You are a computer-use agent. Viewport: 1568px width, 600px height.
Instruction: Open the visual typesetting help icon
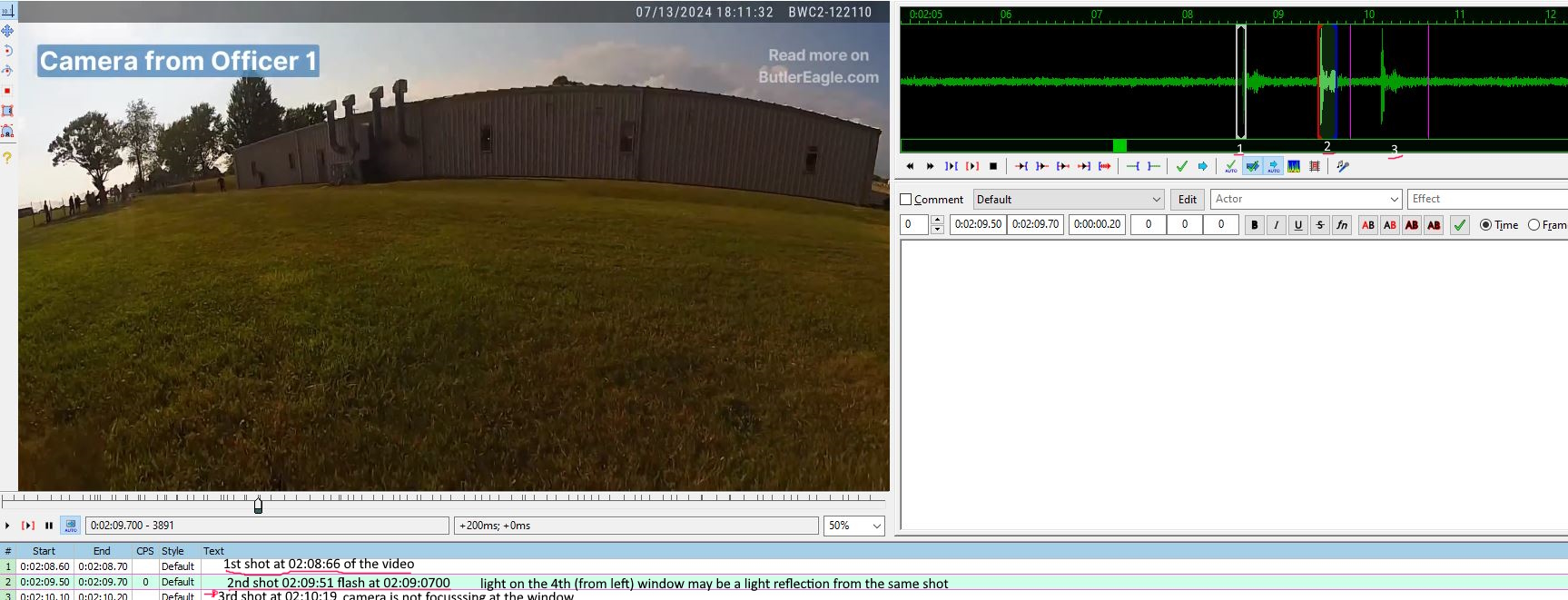click(x=7, y=158)
